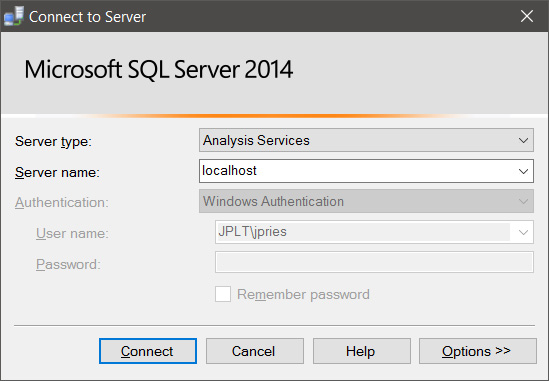Open the Windows Authentication dropdown
Screen dimensions: 549x381
(366, 201)
